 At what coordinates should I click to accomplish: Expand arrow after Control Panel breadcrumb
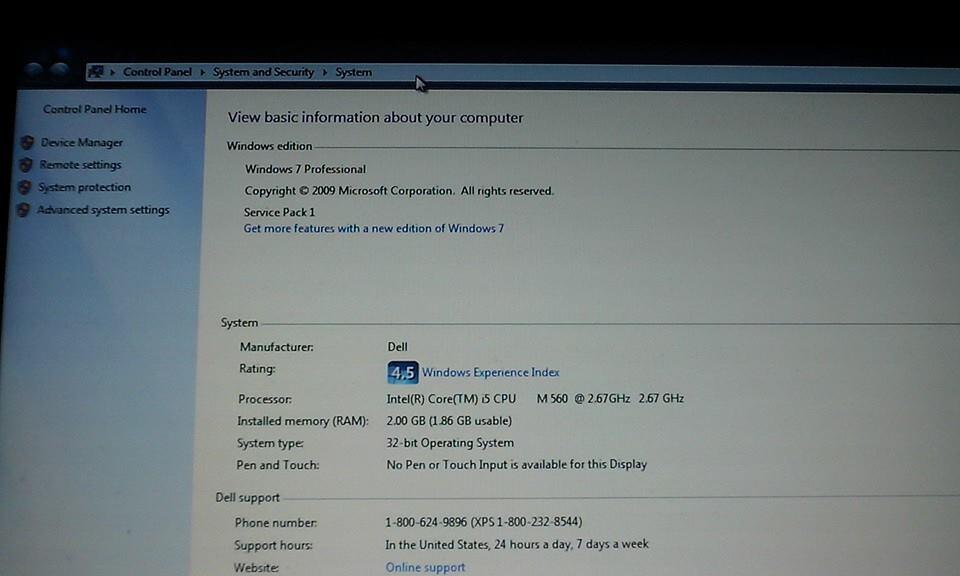click(x=203, y=72)
